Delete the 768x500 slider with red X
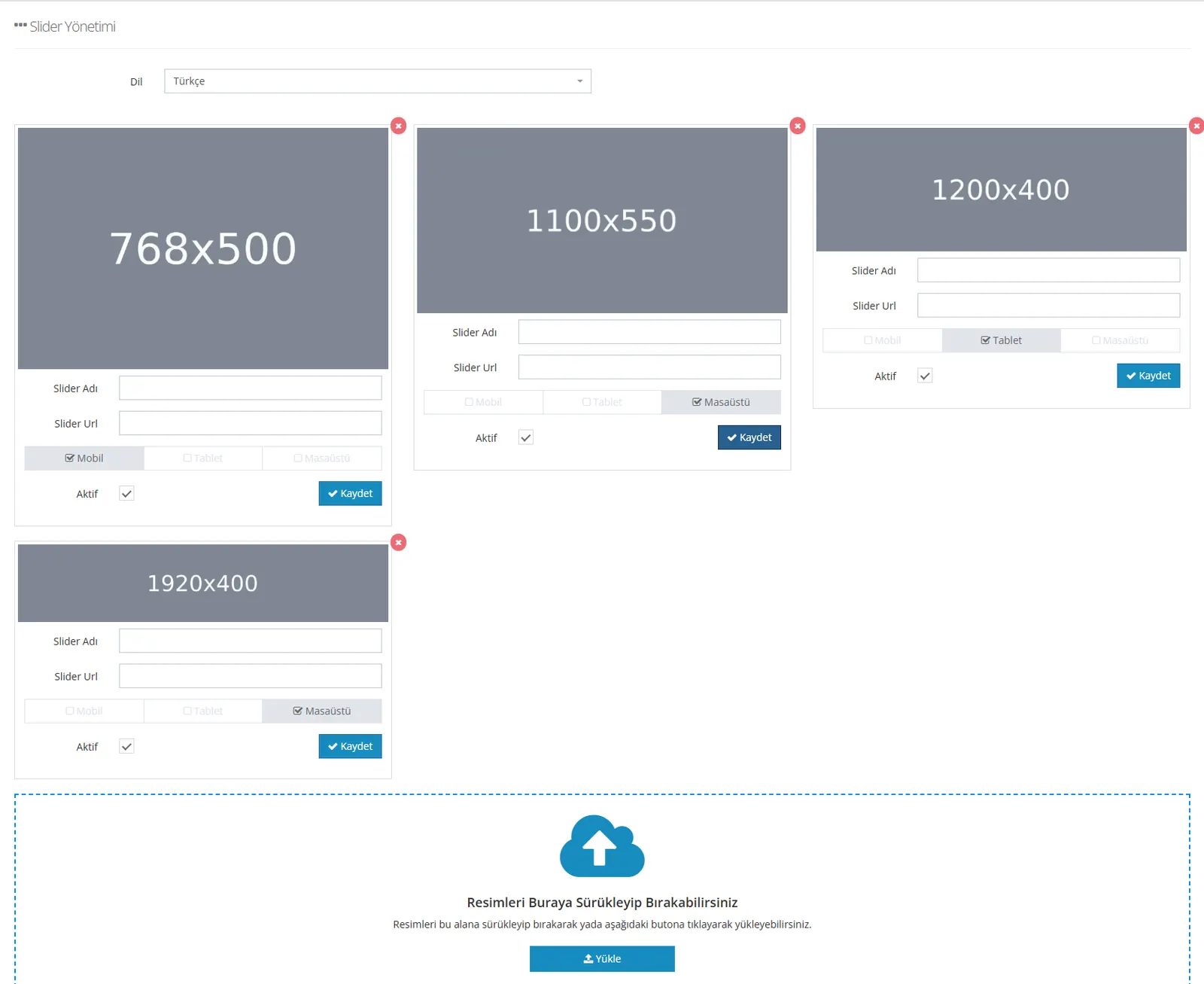This screenshot has height=984, width=1204. pos(399,126)
